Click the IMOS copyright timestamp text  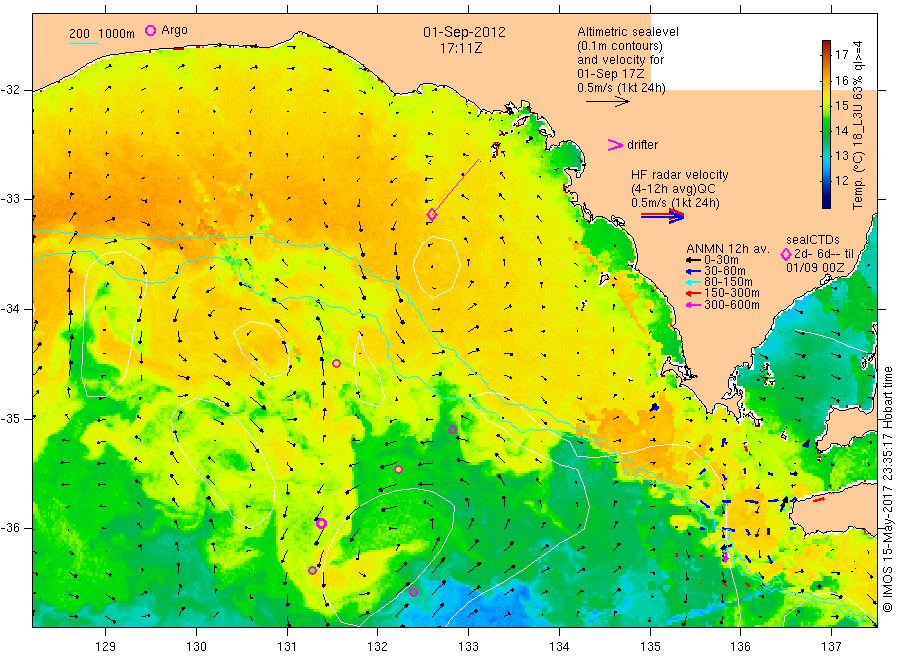[x=887, y=489]
